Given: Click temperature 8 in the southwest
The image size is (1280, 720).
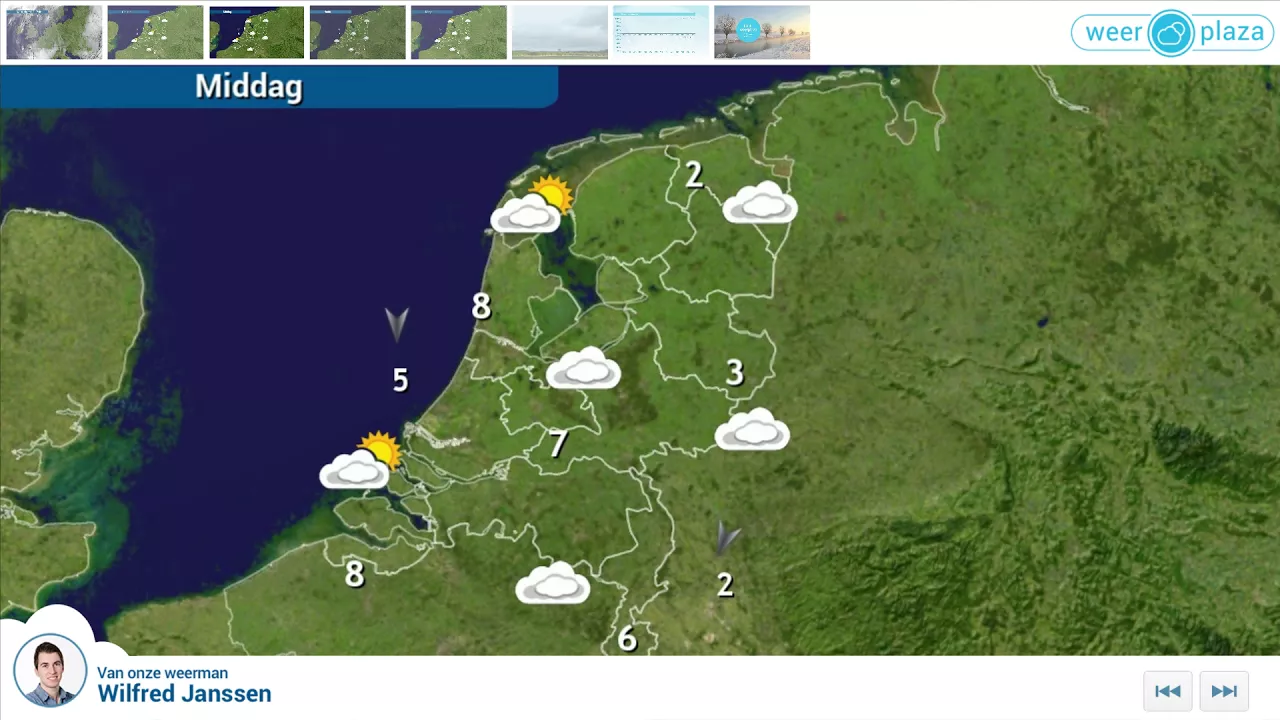Looking at the screenshot, I should click(354, 574).
